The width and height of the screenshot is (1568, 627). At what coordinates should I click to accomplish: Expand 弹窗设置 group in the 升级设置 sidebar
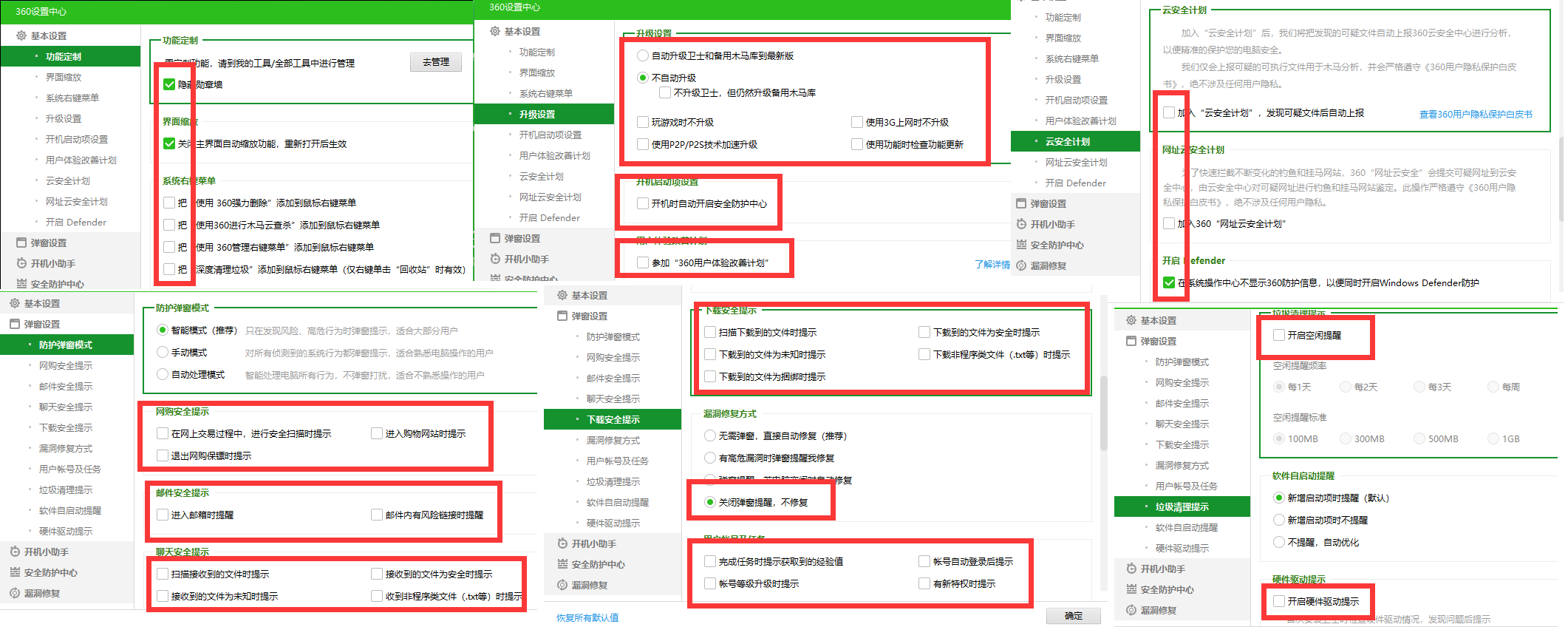[x=522, y=238]
